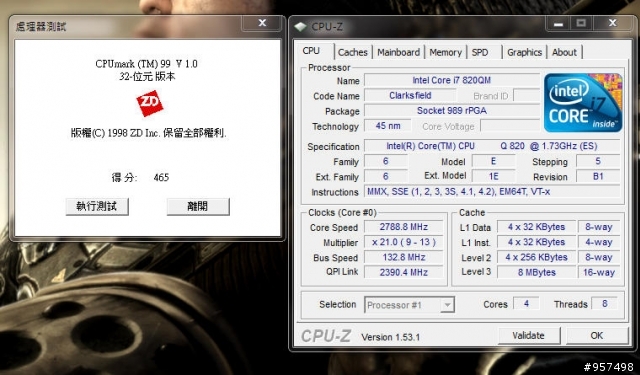This screenshot has height=375, width=640.
Task: Open the Mainboard tab
Action: click(398, 52)
